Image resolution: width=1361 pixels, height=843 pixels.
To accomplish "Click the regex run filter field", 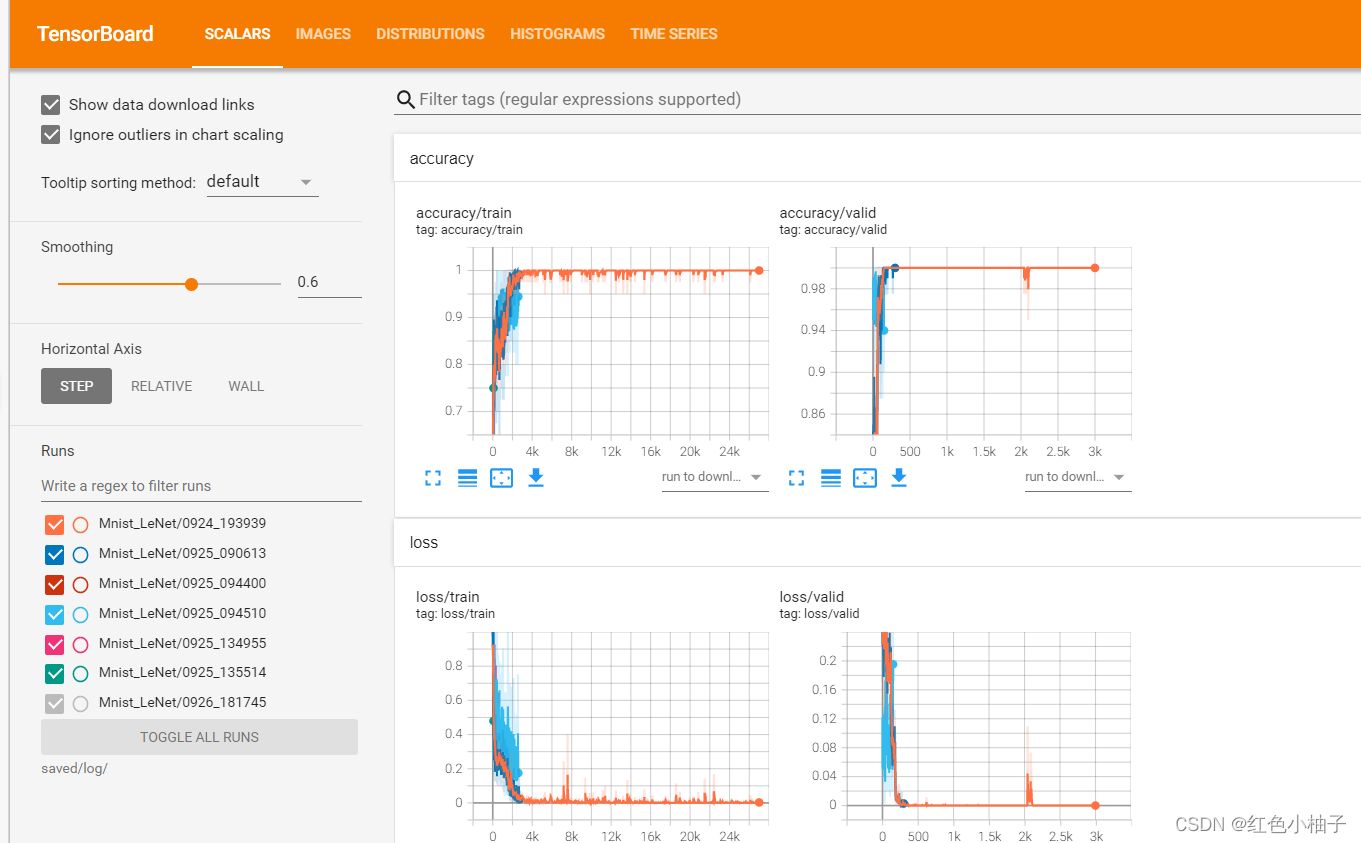I will pos(201,486).
